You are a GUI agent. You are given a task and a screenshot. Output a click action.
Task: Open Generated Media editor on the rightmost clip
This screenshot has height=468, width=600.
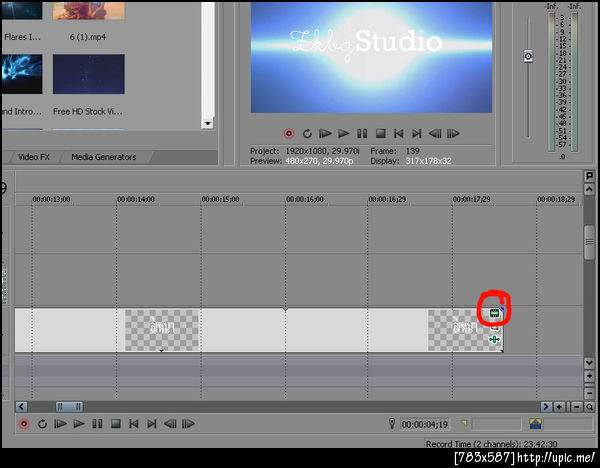494,314
